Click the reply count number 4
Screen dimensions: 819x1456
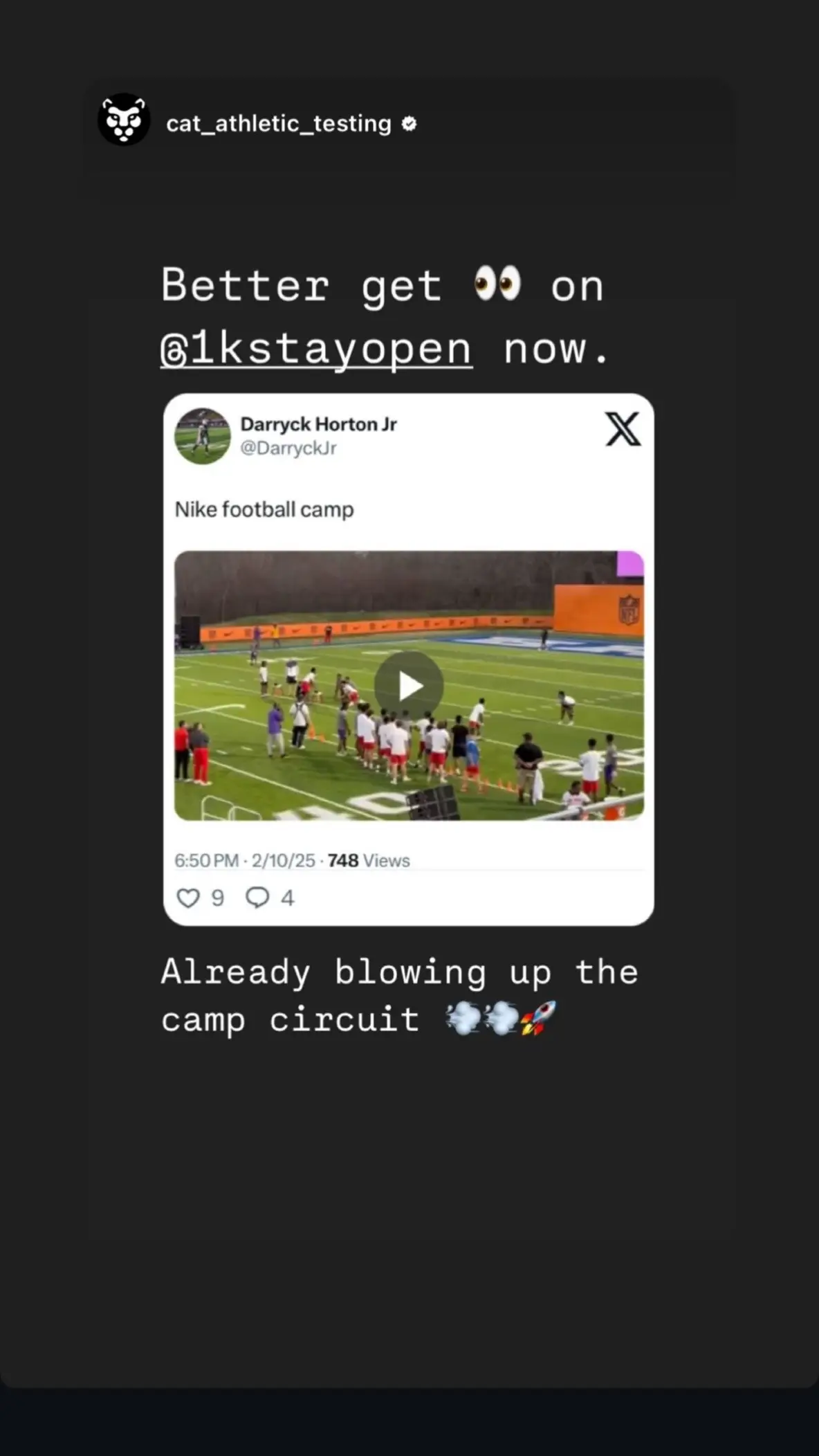(x=288, y=898)
